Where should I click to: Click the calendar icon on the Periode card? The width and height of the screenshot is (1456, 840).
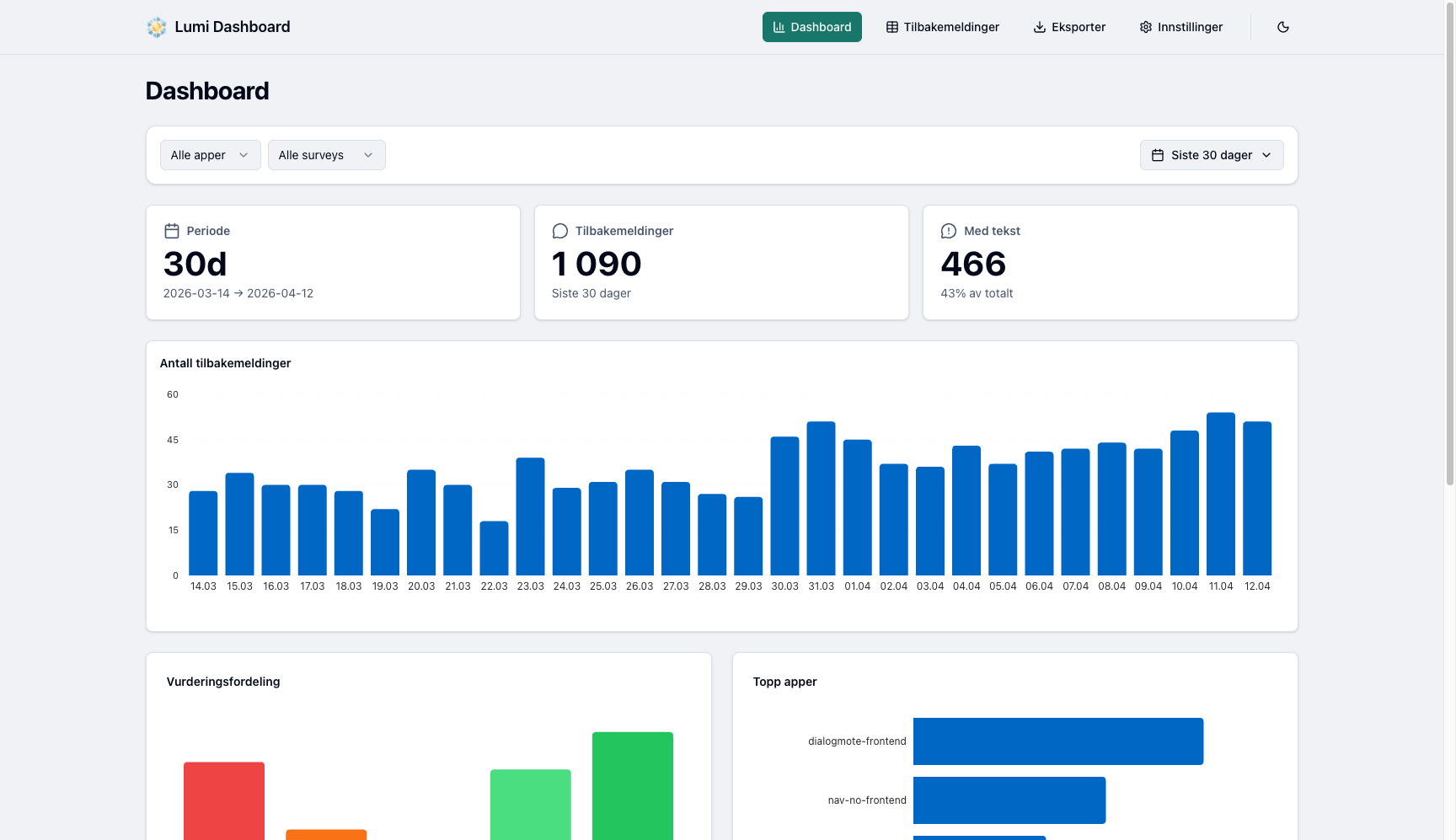coord(172,230)
